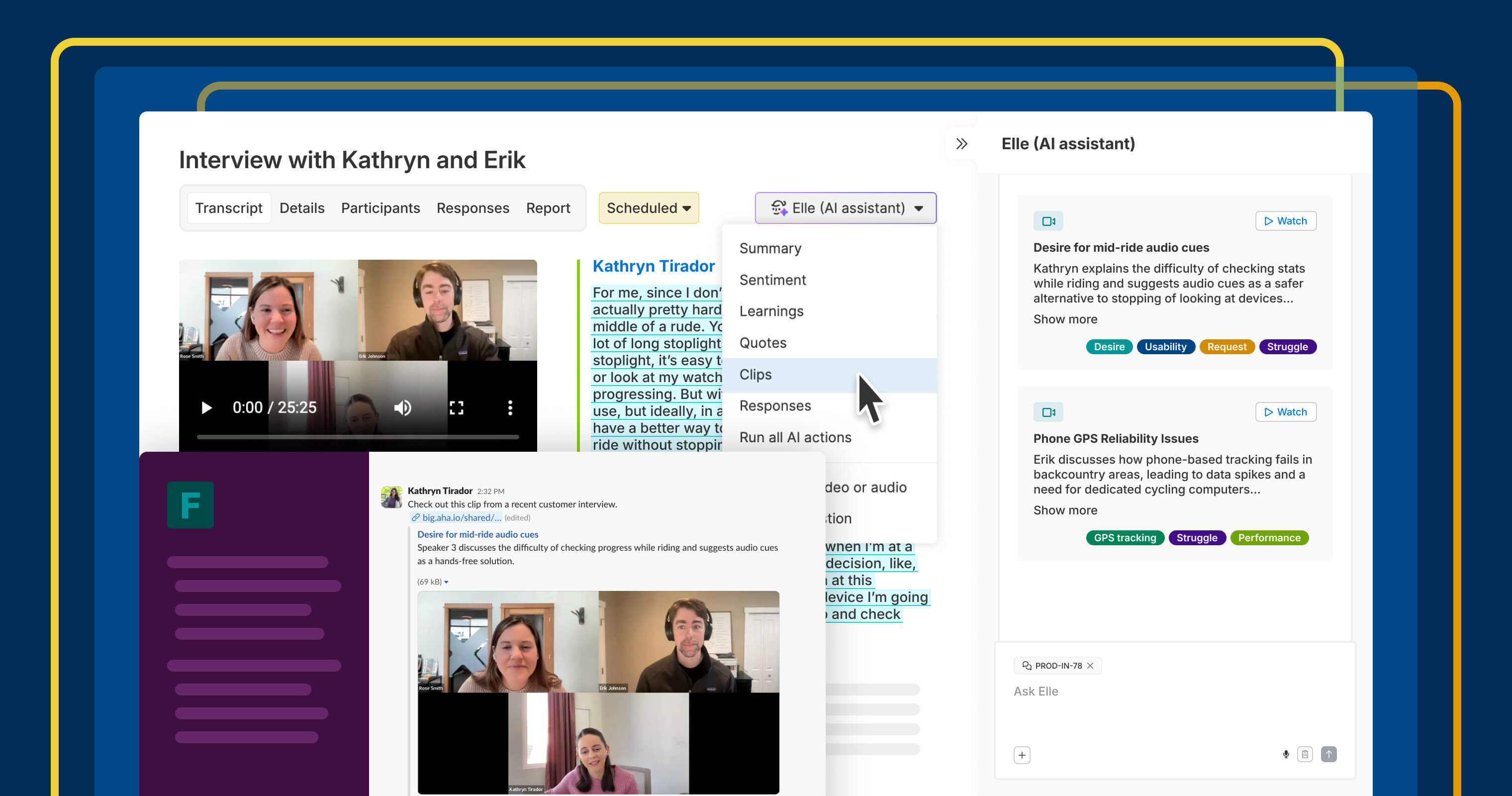Click the 2:32 PM timestamp in Slack

click(491, 492)
